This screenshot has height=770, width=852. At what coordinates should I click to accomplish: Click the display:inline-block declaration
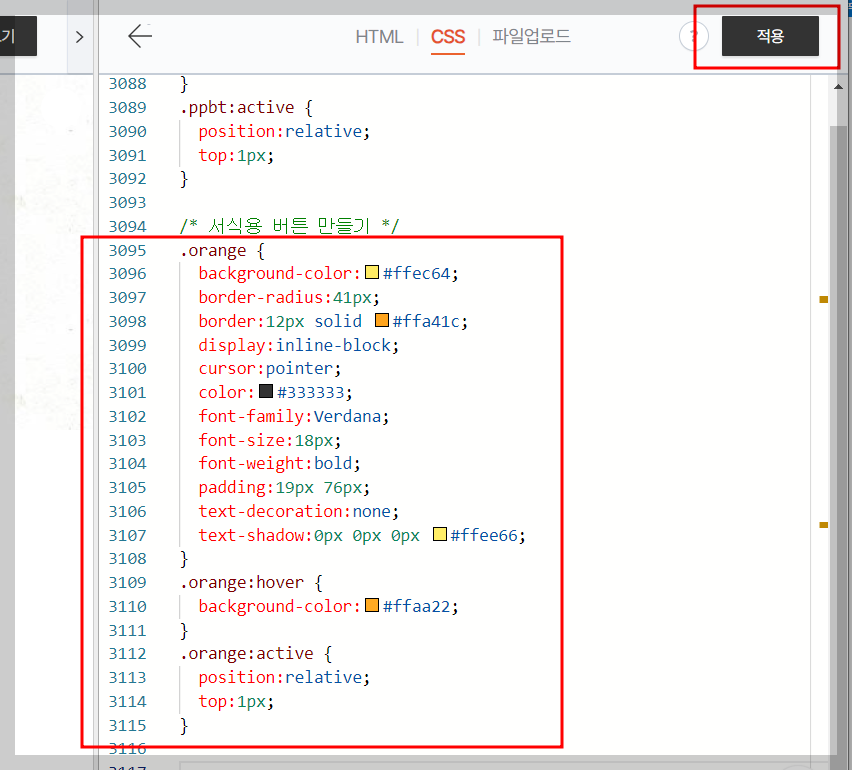click(298, 346)
